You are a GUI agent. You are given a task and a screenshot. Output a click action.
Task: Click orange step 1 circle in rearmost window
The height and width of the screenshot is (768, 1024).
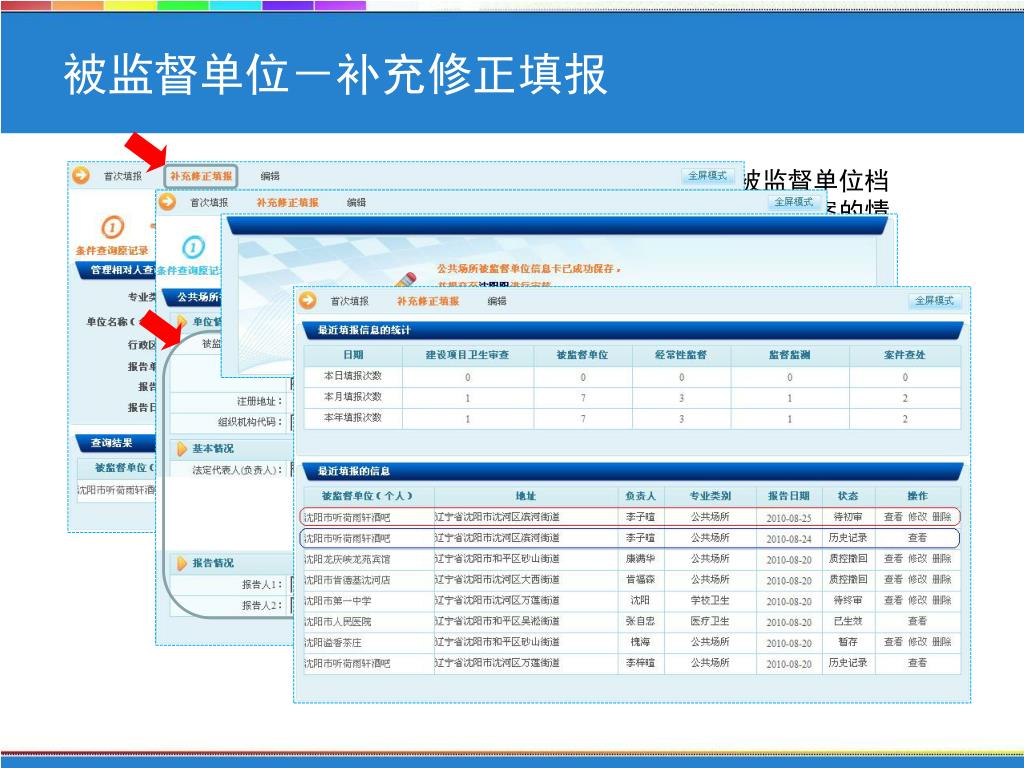112,227
